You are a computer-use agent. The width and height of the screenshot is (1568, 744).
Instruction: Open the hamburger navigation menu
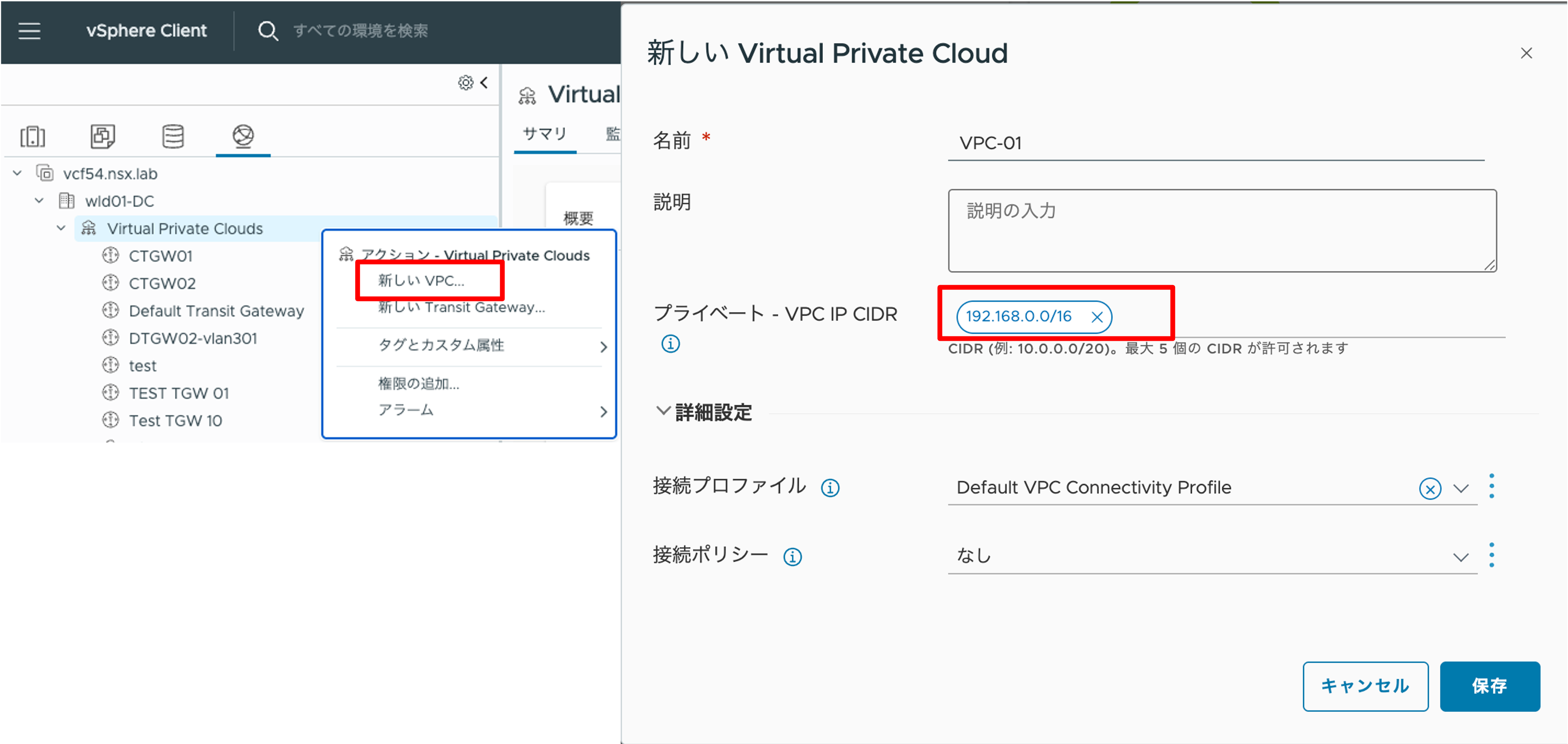pyautogui.click(x=29, y=30)
